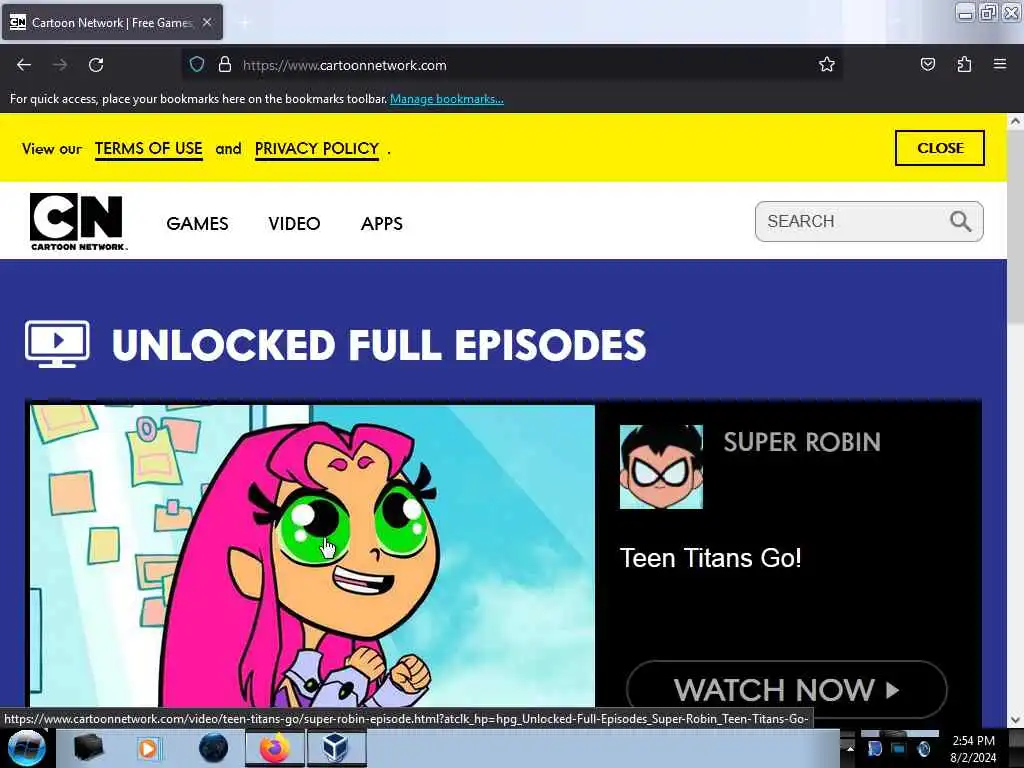This screenshot has width=1024, height=768.
Task: Open the Starfire episode thumbnail
Action: pos(312,556)
